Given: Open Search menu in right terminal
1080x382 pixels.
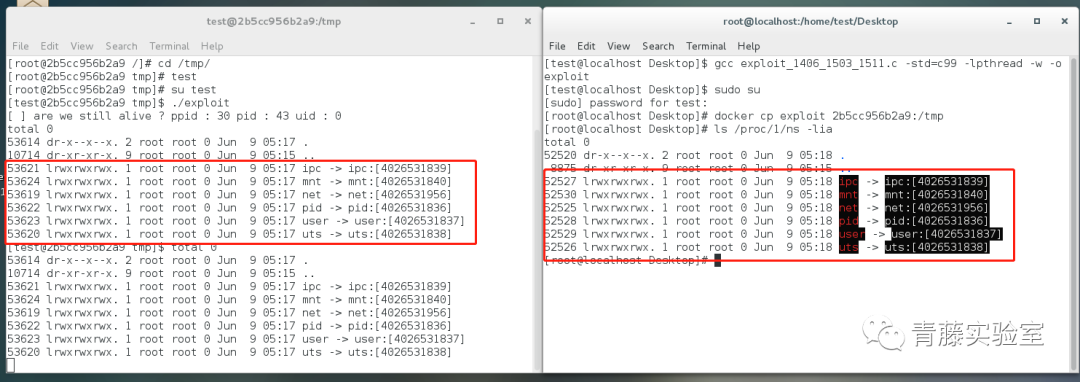Looking at the screenshot, I should [x=658, y=46].
